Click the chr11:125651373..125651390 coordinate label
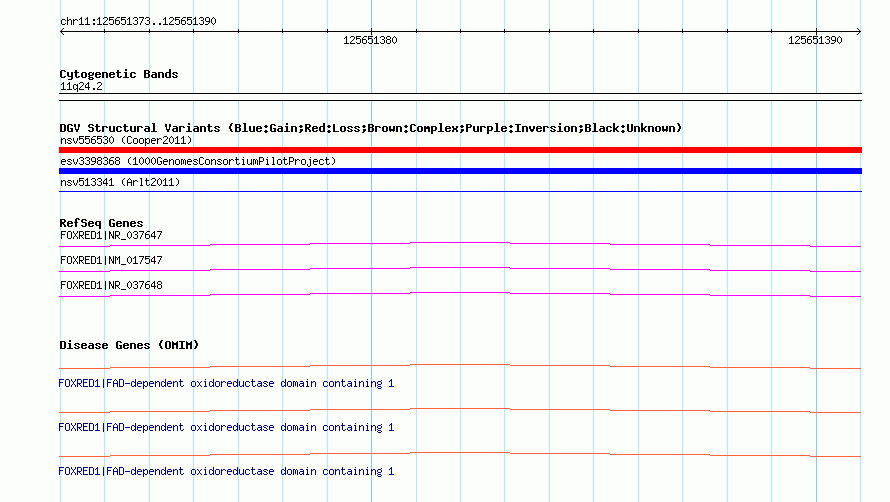Viewport: 890px width, 502px height. click(x=138, y=21)
